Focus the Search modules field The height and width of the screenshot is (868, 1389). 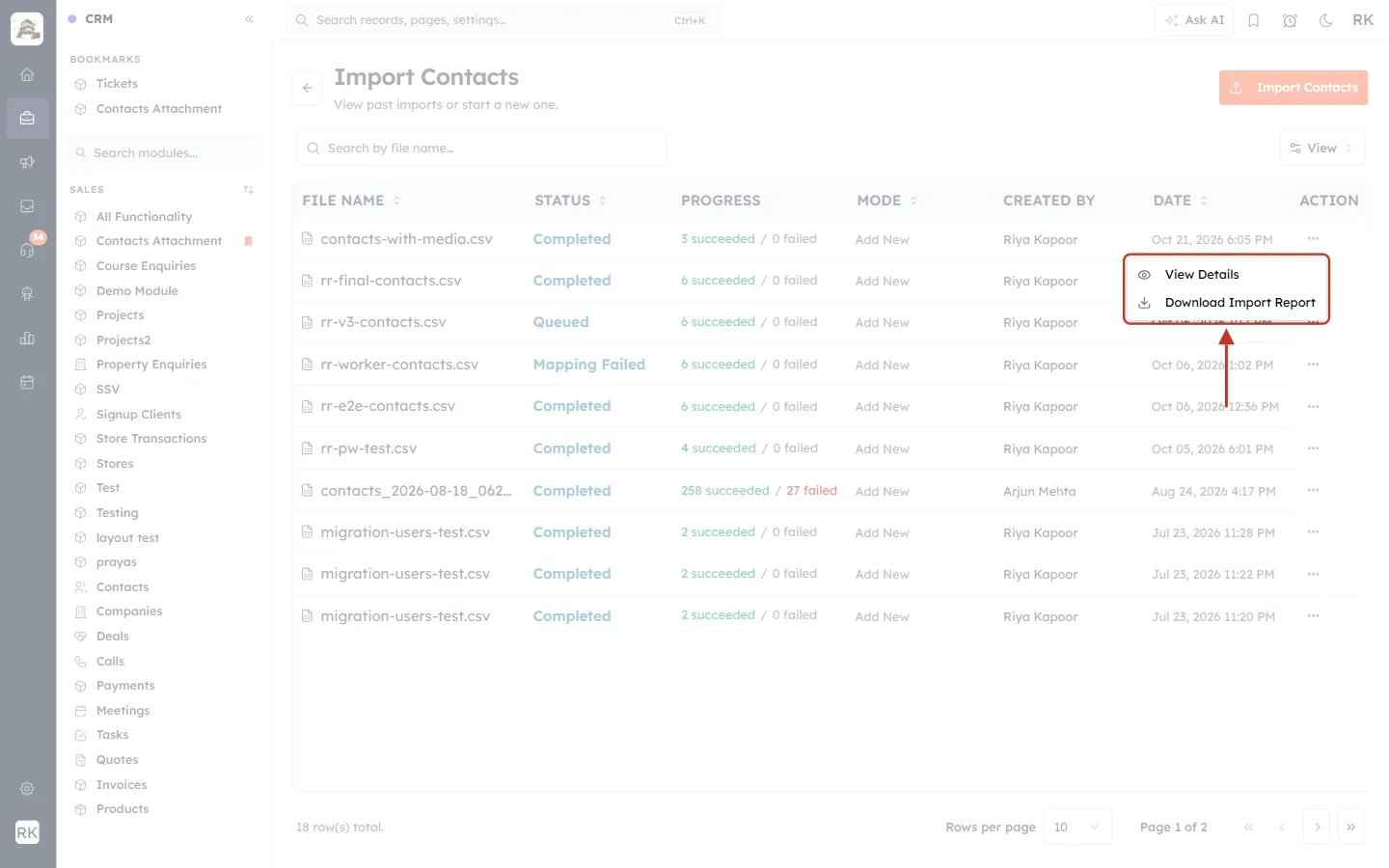point(165,153)
